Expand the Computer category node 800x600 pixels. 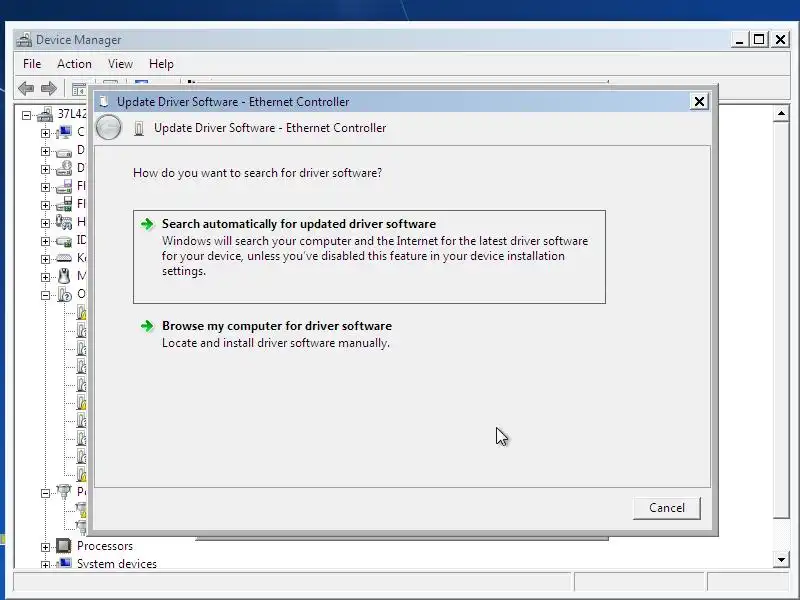[45, 133]
